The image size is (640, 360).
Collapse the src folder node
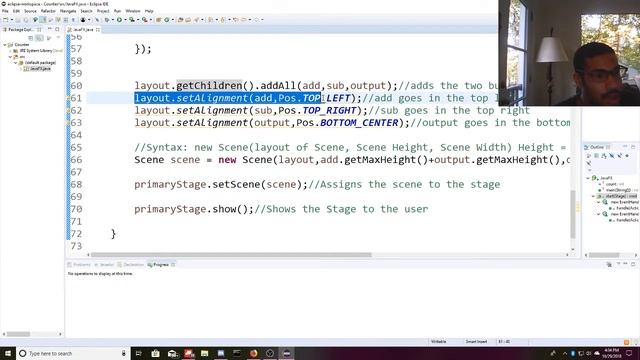pos(10,57)
